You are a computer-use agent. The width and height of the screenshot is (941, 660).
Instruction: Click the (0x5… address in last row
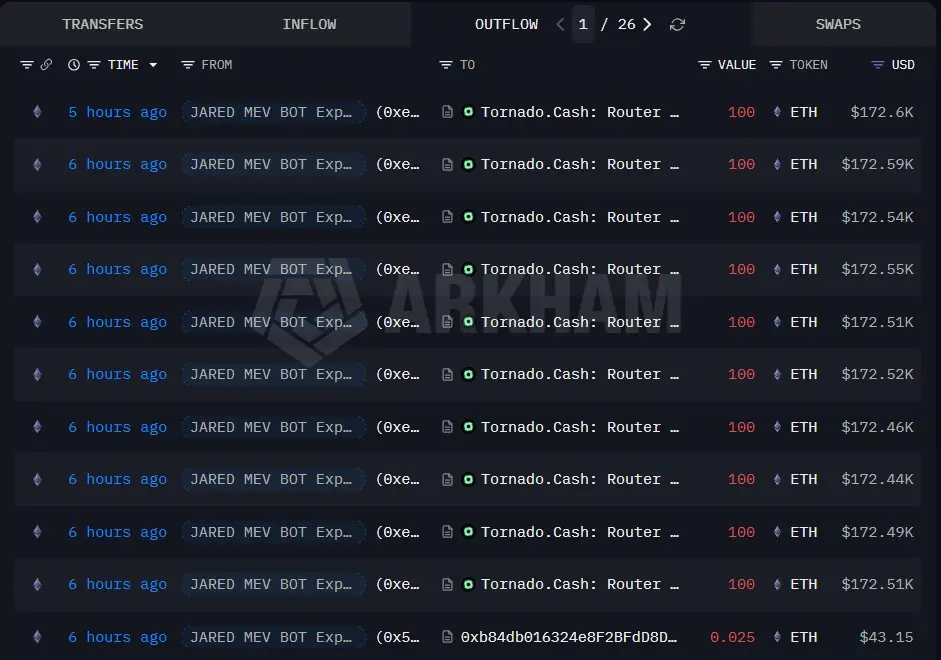pyautogui.click(x=398, y=637)
